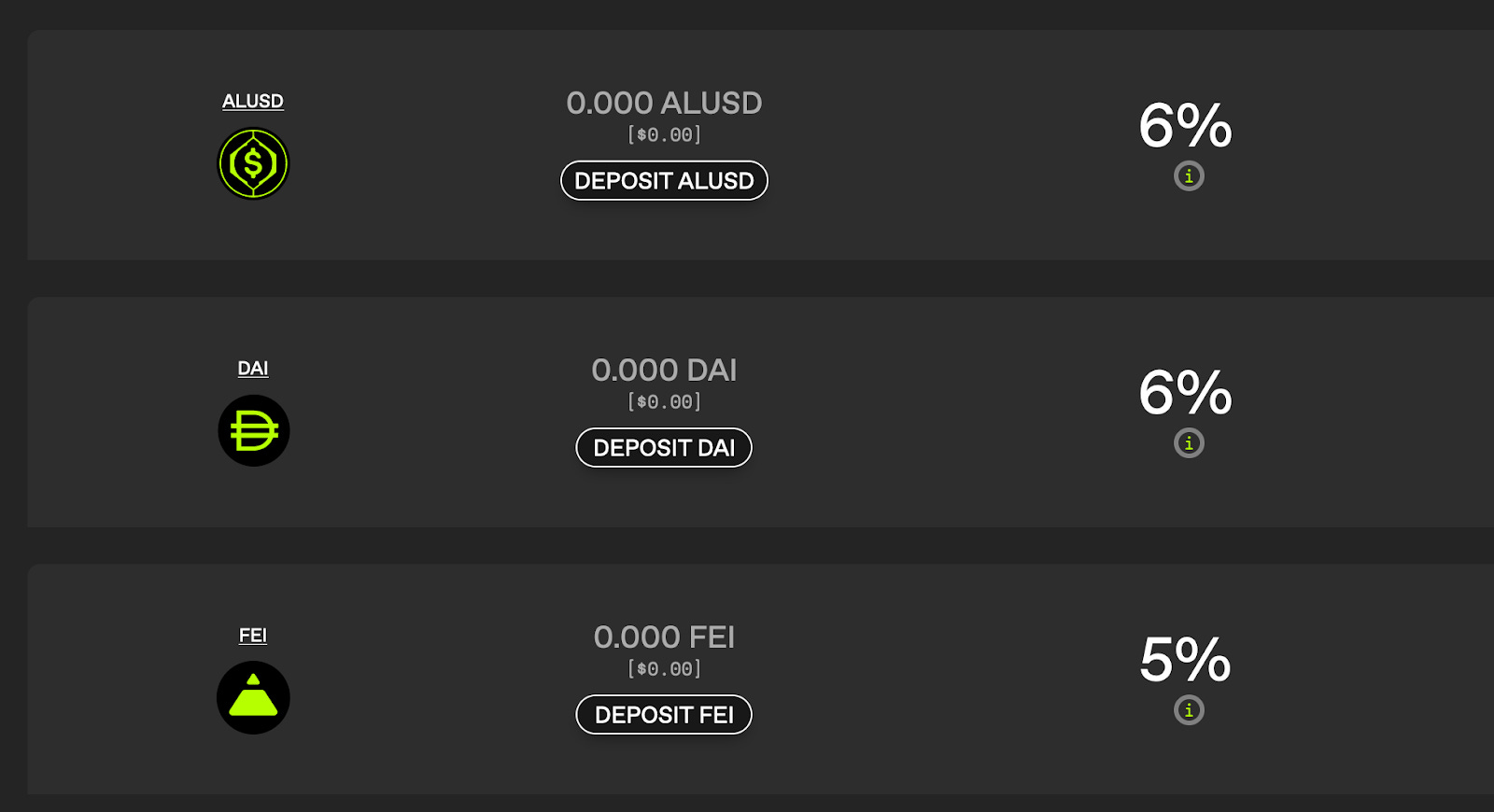This screenshot has width=1494, height=812.
Task: Click the FEI pyramid token icon
Action: (253, 697)
